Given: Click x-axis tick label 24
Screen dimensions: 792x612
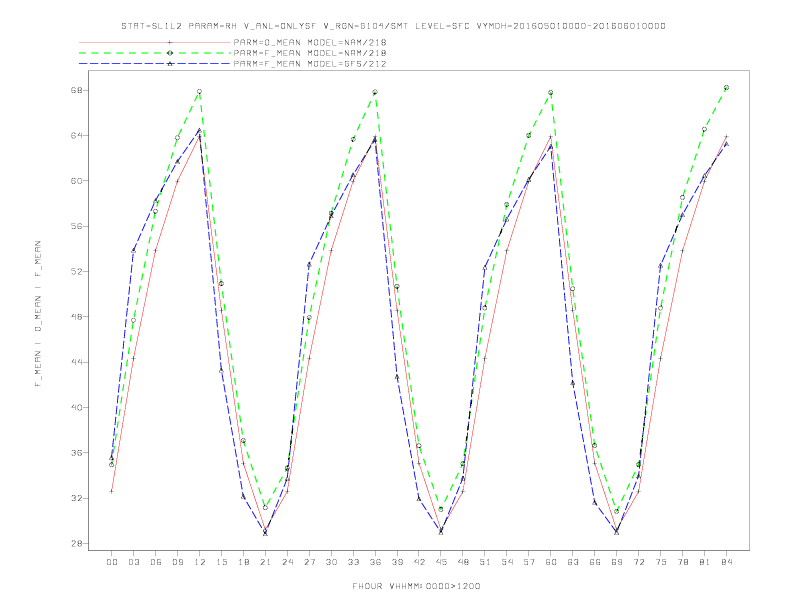Looking at the screenshot, I should click(287, 562).
